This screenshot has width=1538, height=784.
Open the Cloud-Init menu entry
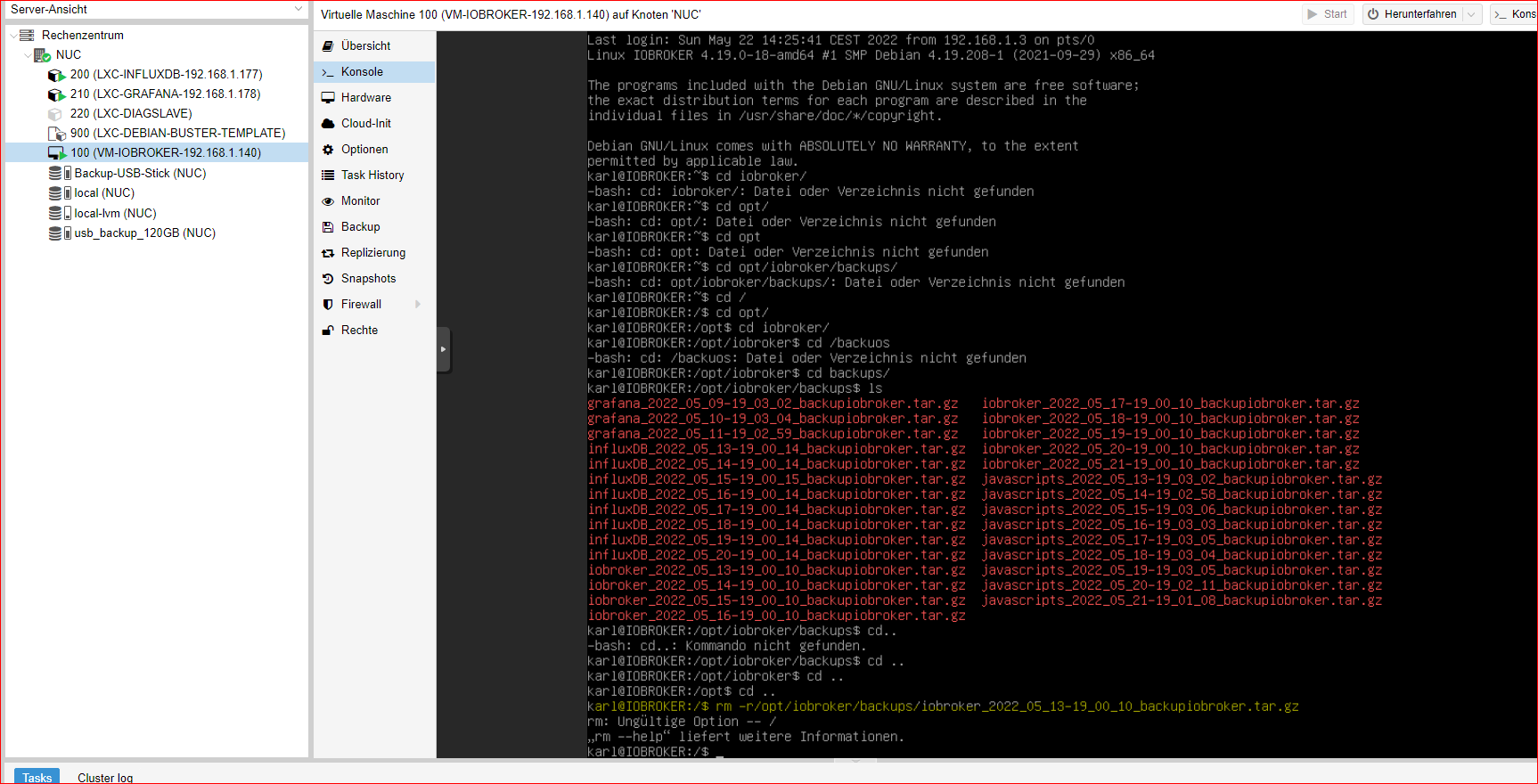click(x=374, y=123)
